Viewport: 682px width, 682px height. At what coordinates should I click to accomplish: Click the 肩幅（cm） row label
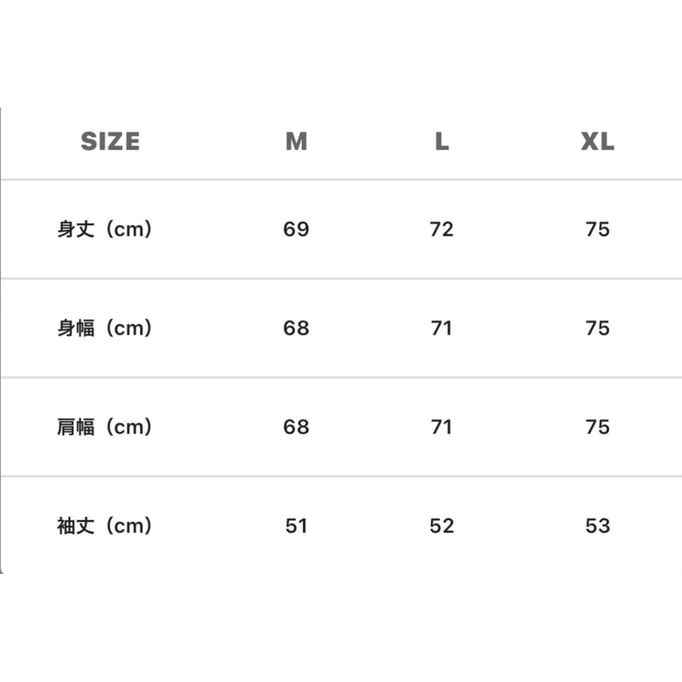104,427
